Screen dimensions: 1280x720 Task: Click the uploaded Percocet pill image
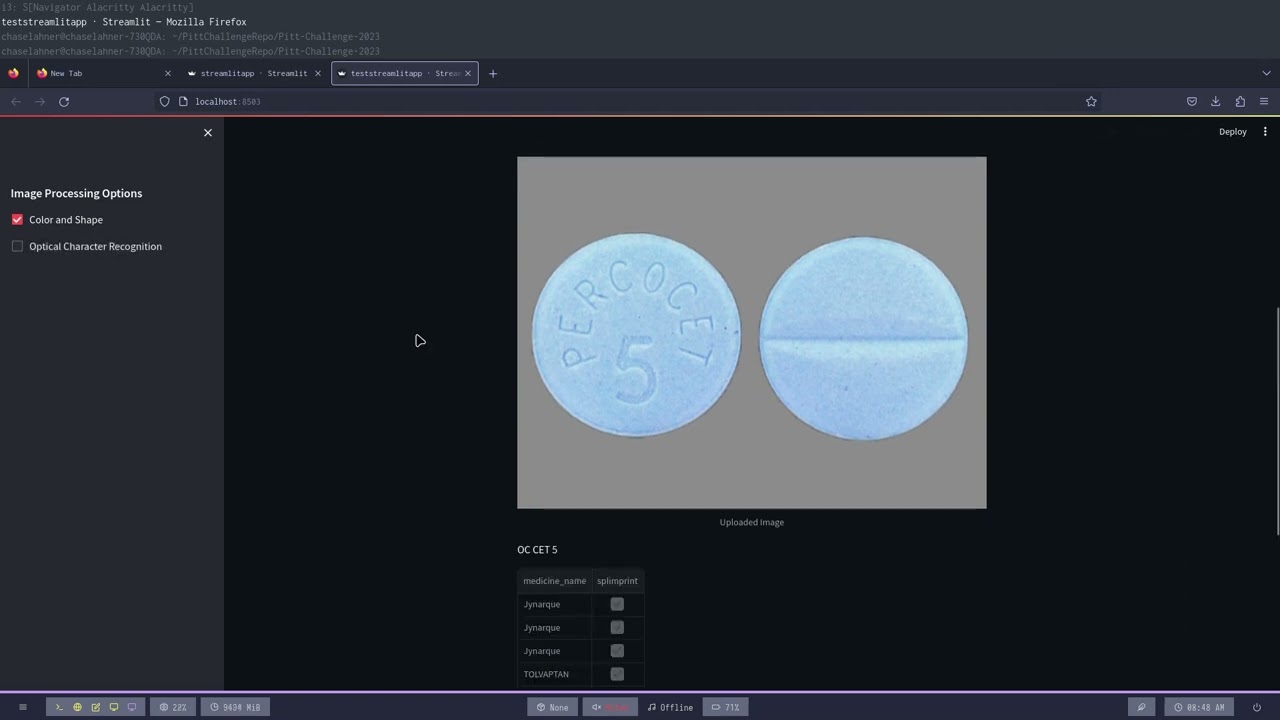(751, 333)
